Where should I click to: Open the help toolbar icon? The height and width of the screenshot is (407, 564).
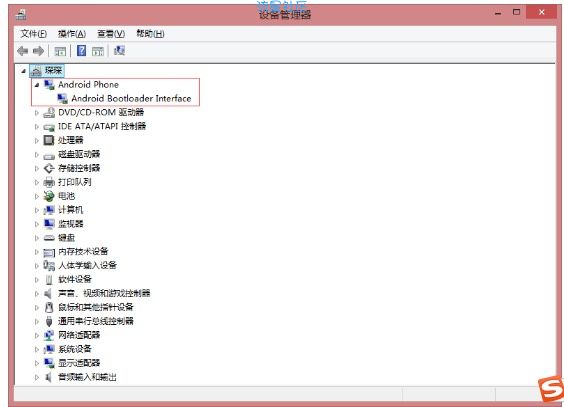82,51
